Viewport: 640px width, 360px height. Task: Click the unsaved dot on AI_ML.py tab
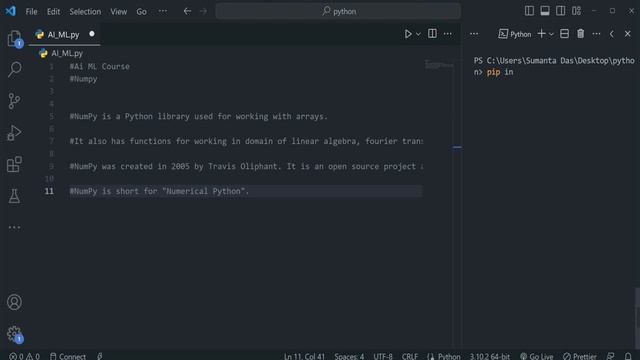pyautogui.click(x=92, y=34)
